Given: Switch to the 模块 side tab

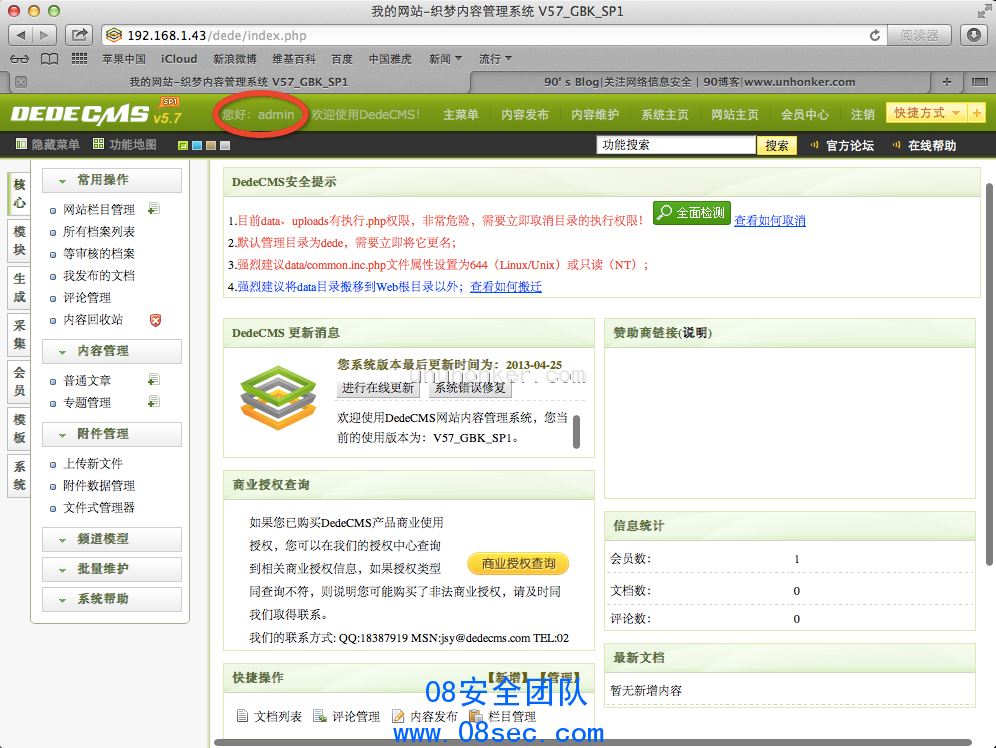Looking at the screenshot, I should 19,241.
